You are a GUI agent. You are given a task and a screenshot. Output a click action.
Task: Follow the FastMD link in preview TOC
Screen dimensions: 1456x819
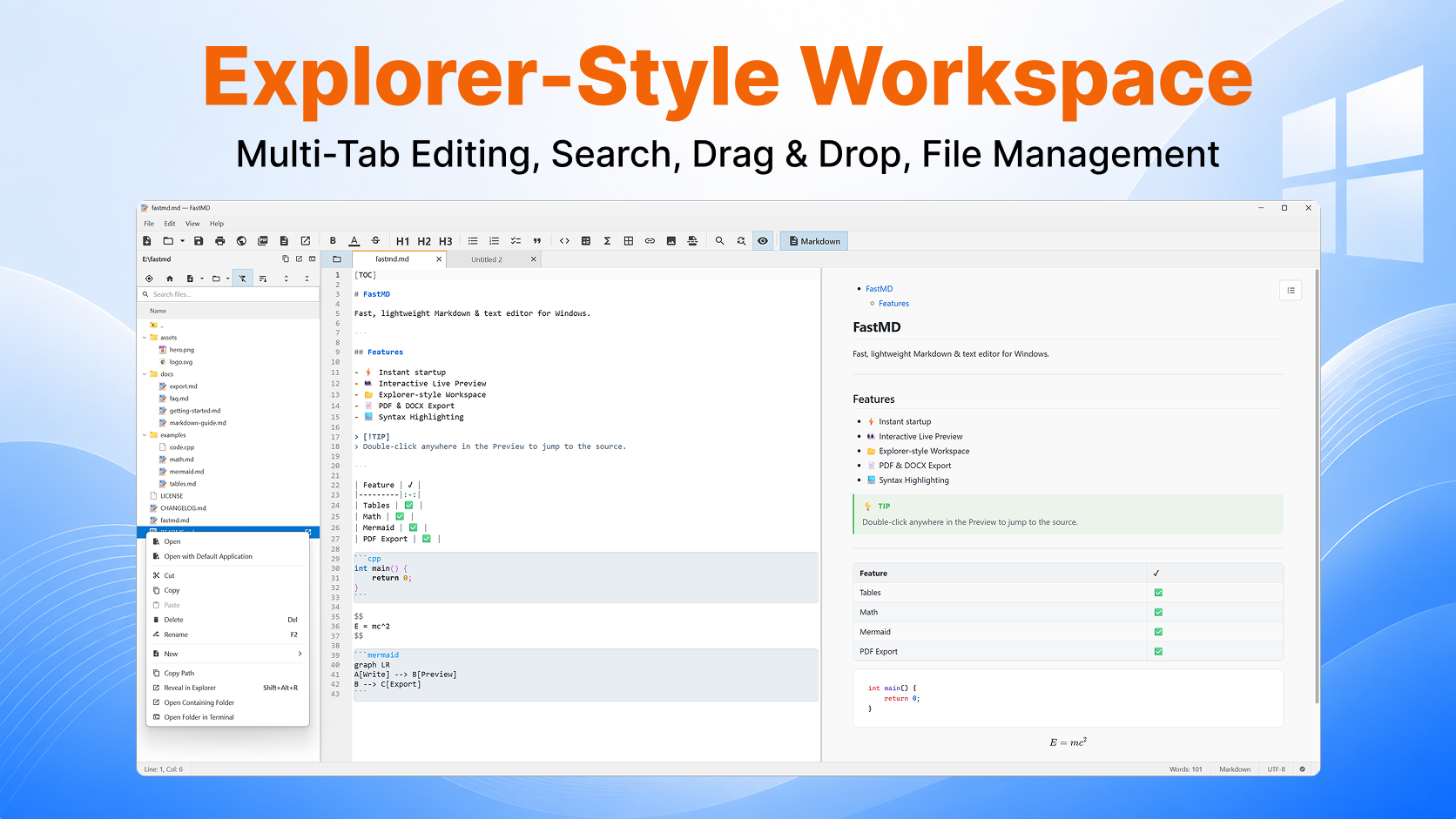point(879,289)
